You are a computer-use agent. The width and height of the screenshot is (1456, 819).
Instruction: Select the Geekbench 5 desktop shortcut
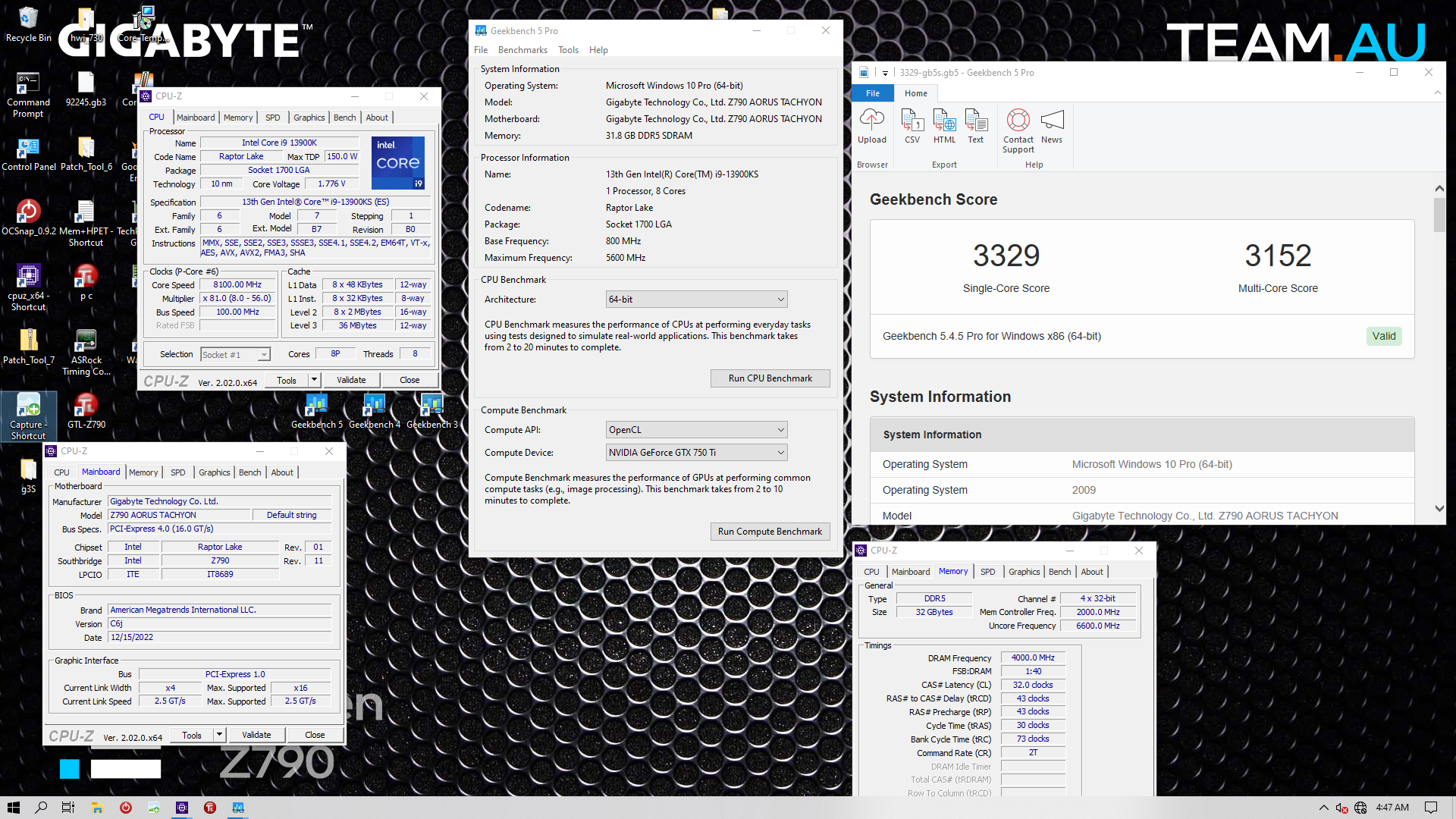pos(316,411)
